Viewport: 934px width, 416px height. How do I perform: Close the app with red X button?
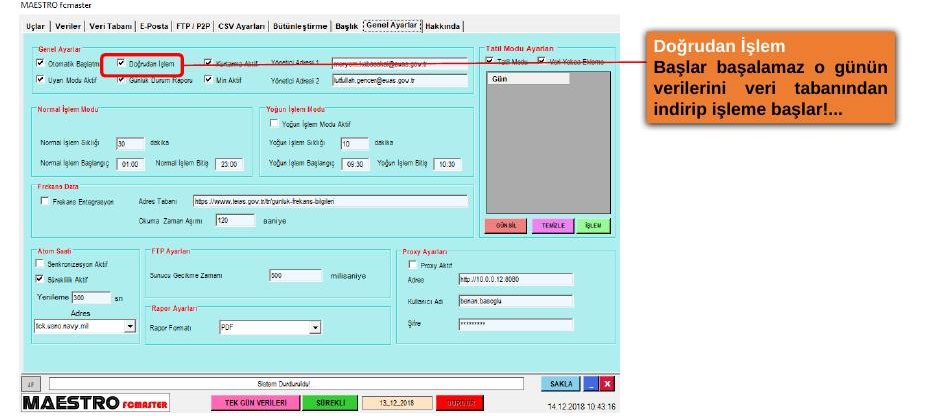click(606, 384)
